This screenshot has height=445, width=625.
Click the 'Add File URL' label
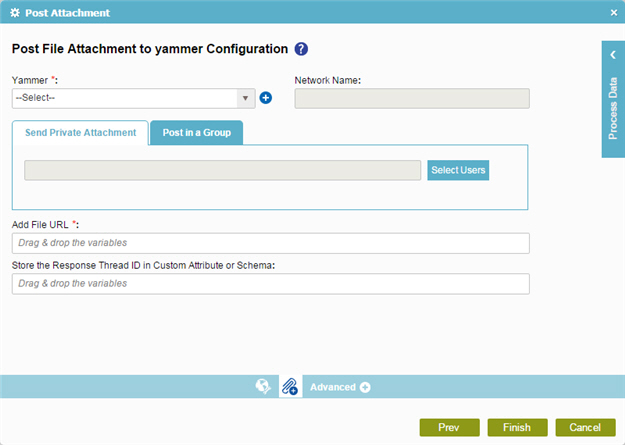click(x=45, y=225)
